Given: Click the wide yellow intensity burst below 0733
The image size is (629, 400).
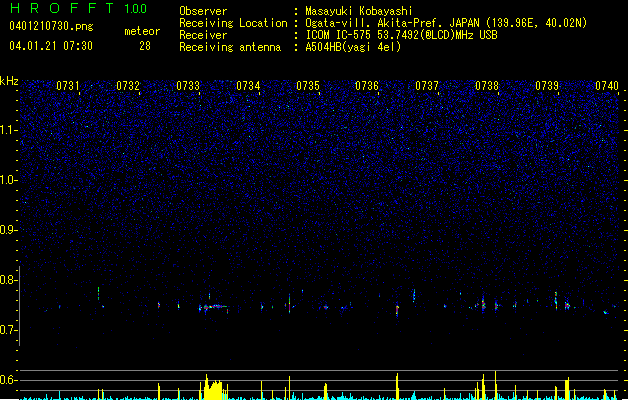Looking at the screenshot, I should tap(213, 388).
